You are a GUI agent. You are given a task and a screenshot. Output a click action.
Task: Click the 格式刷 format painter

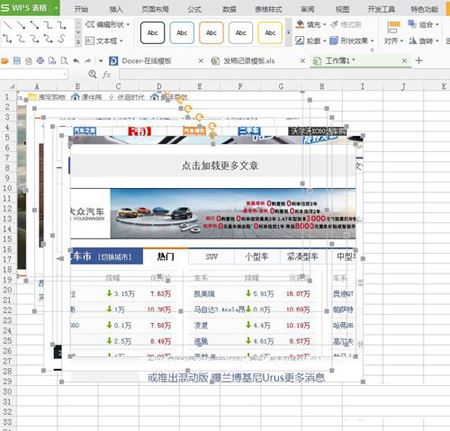pyautogui.click(x=346, y=24)
